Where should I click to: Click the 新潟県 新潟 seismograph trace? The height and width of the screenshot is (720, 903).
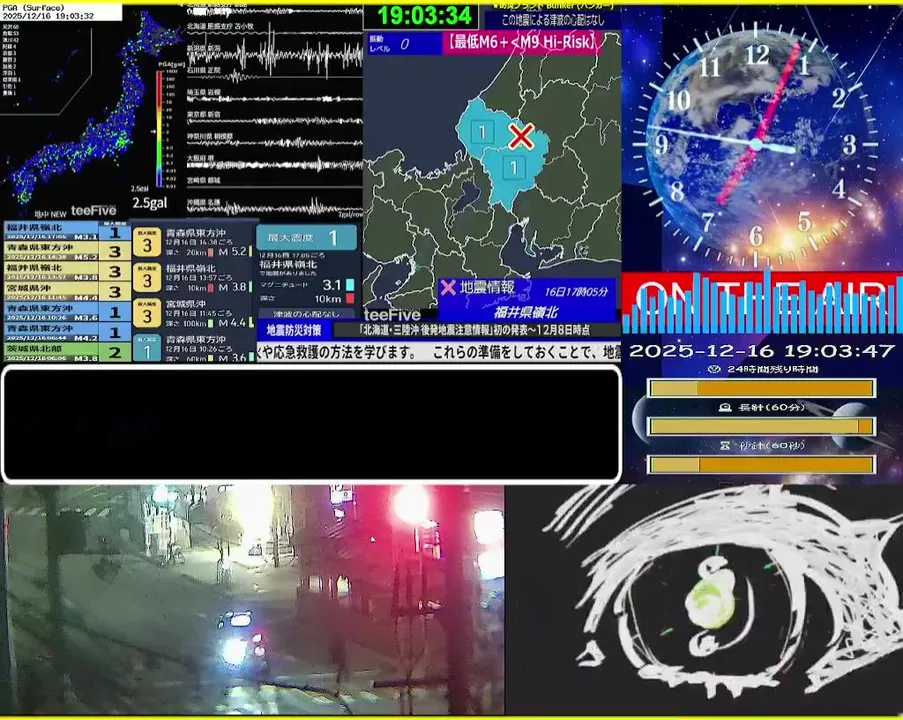click(275, 56)
